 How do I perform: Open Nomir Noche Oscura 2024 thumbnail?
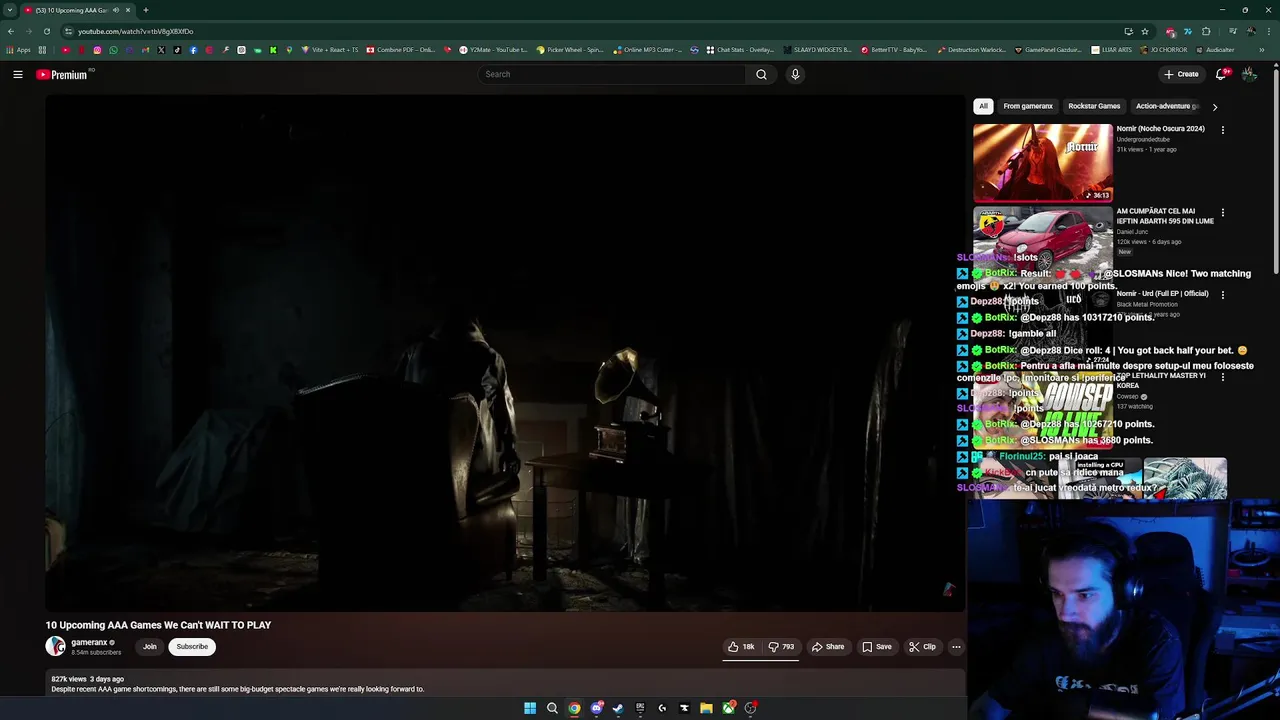tap(1043, 162)
